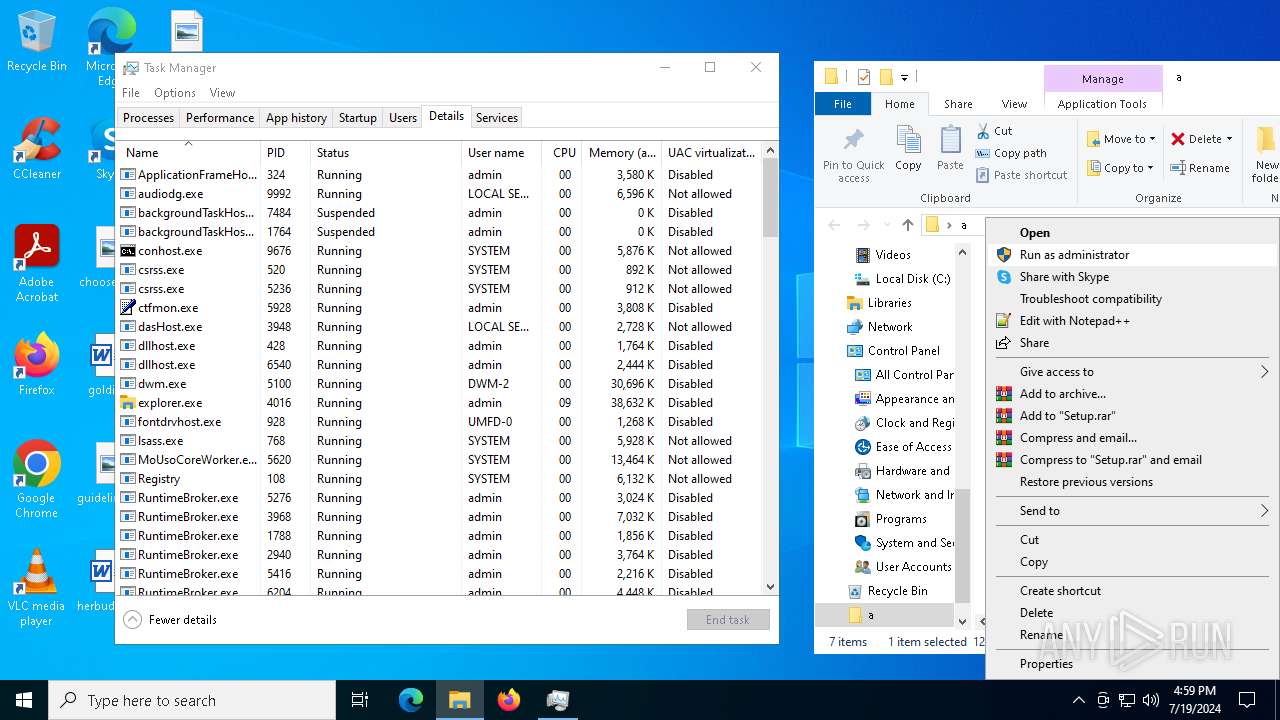Switch to the App history tab

[296, 118]
